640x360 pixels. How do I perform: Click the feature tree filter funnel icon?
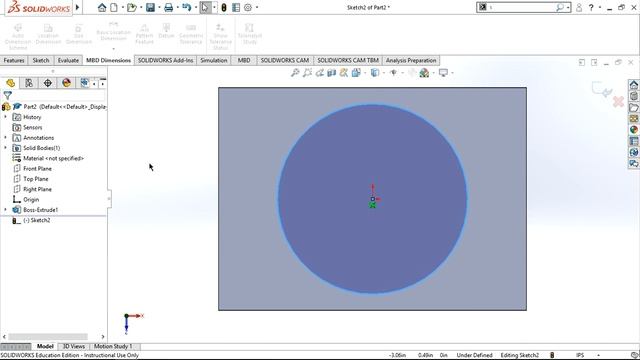click(x=7, y=96)
